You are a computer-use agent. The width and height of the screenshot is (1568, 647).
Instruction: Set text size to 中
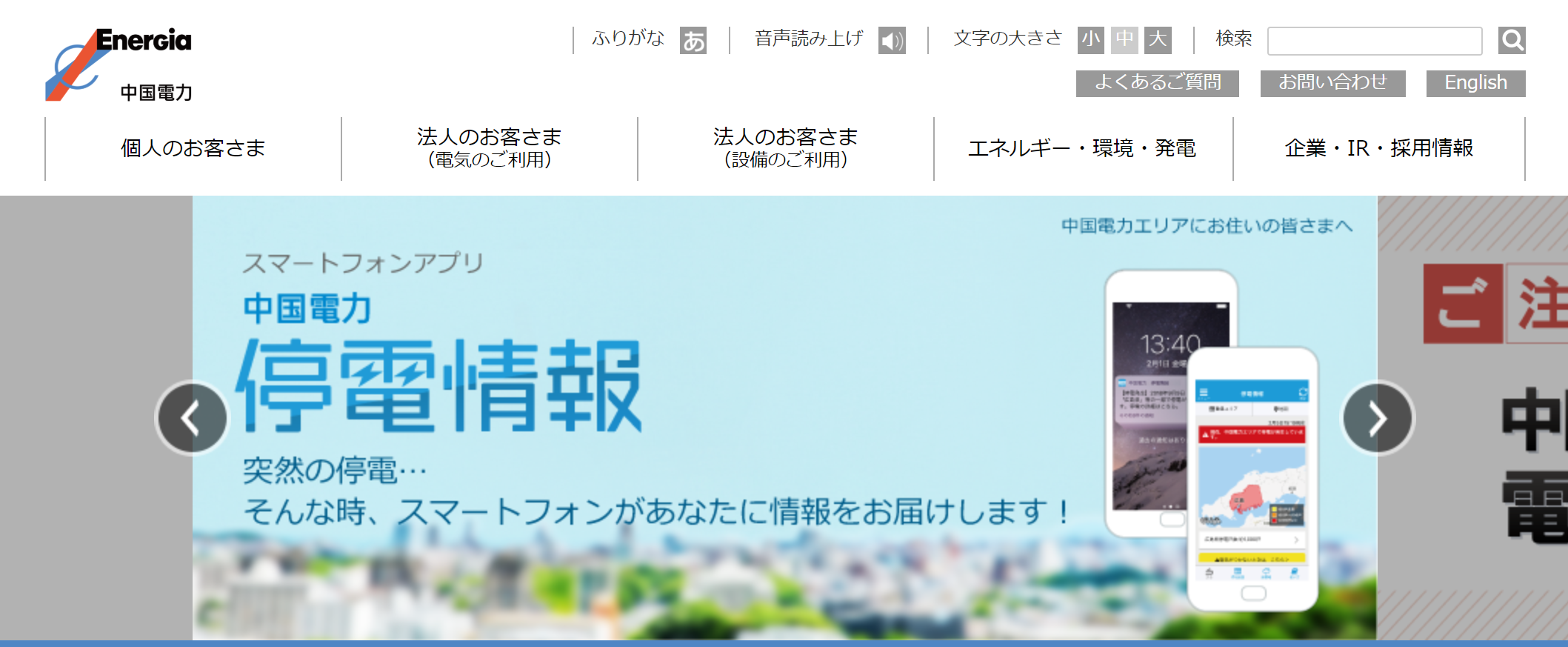pos(1124,40)
